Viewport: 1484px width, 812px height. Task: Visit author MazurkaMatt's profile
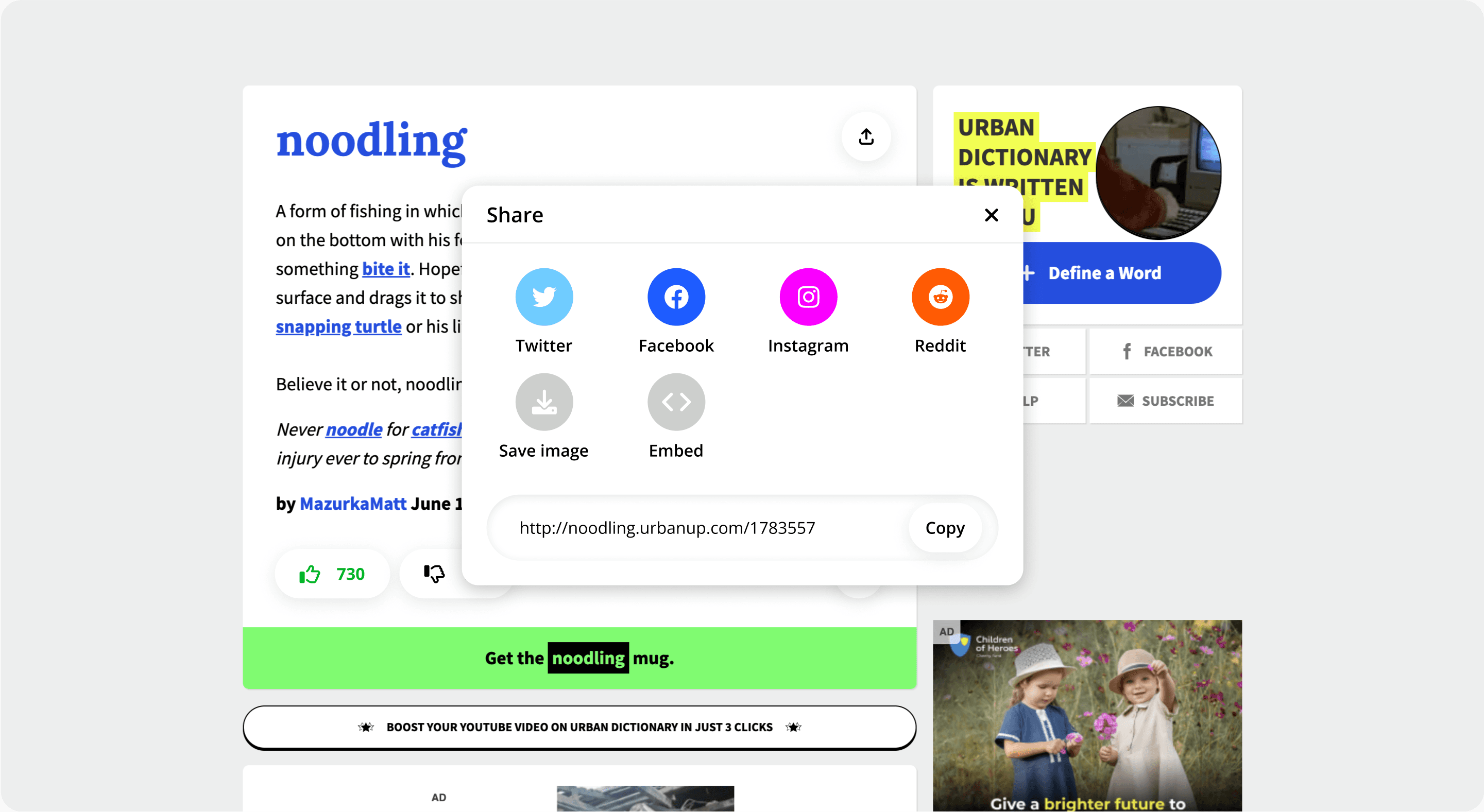point(352,504)
